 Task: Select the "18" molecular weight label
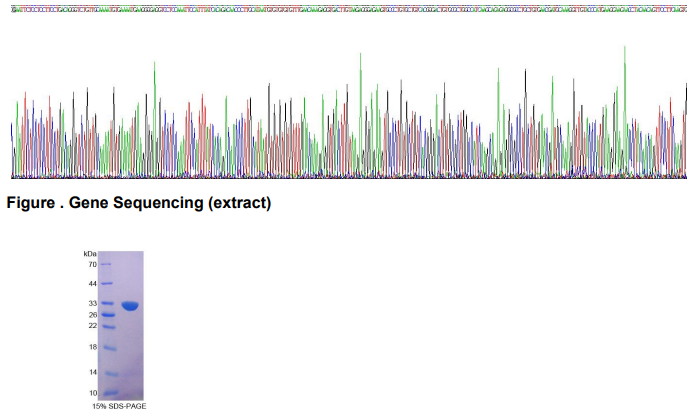click(93, 347)
